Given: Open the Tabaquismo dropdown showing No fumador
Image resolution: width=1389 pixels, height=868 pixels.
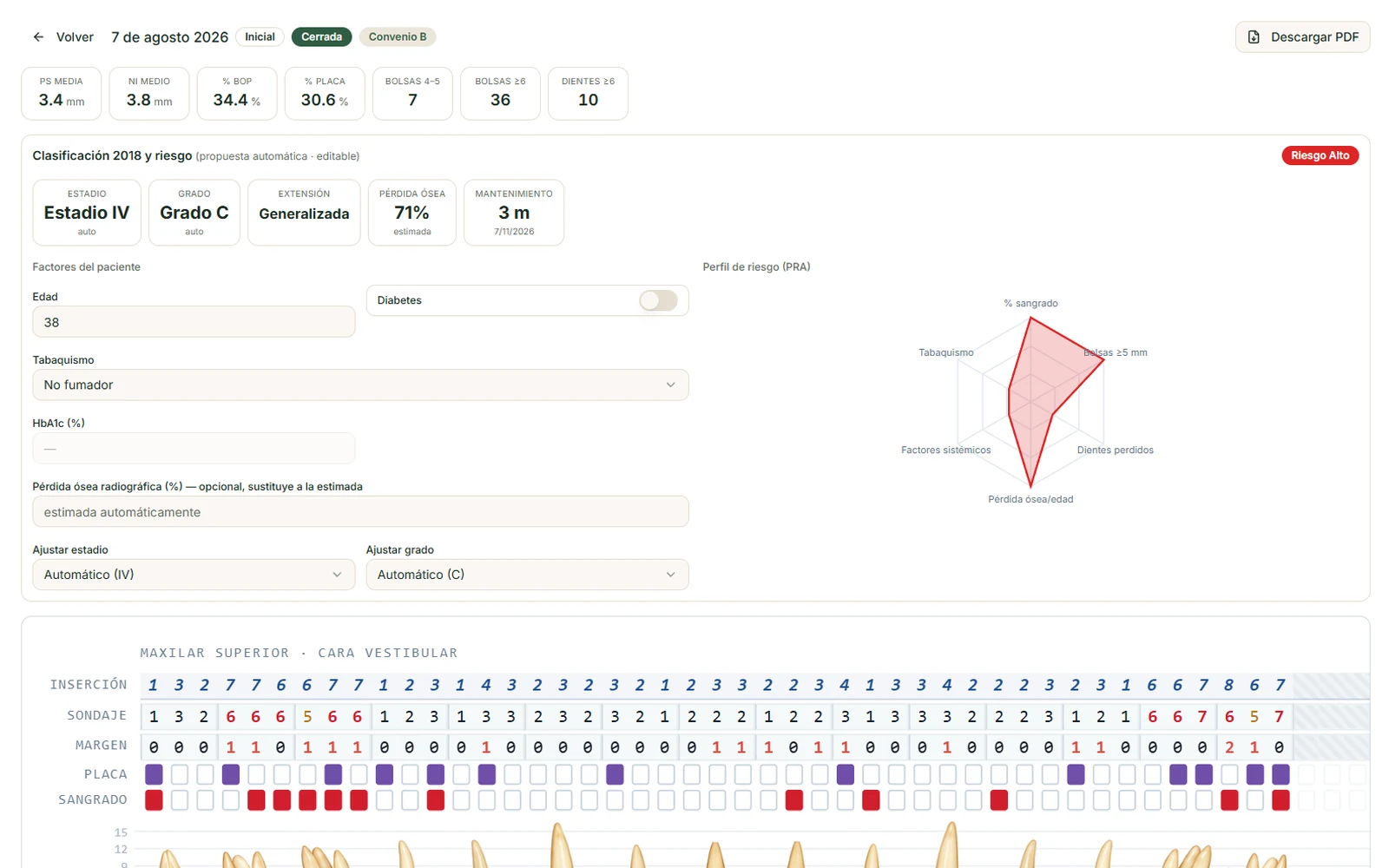Looking at the screenshot, I should 360,385.
